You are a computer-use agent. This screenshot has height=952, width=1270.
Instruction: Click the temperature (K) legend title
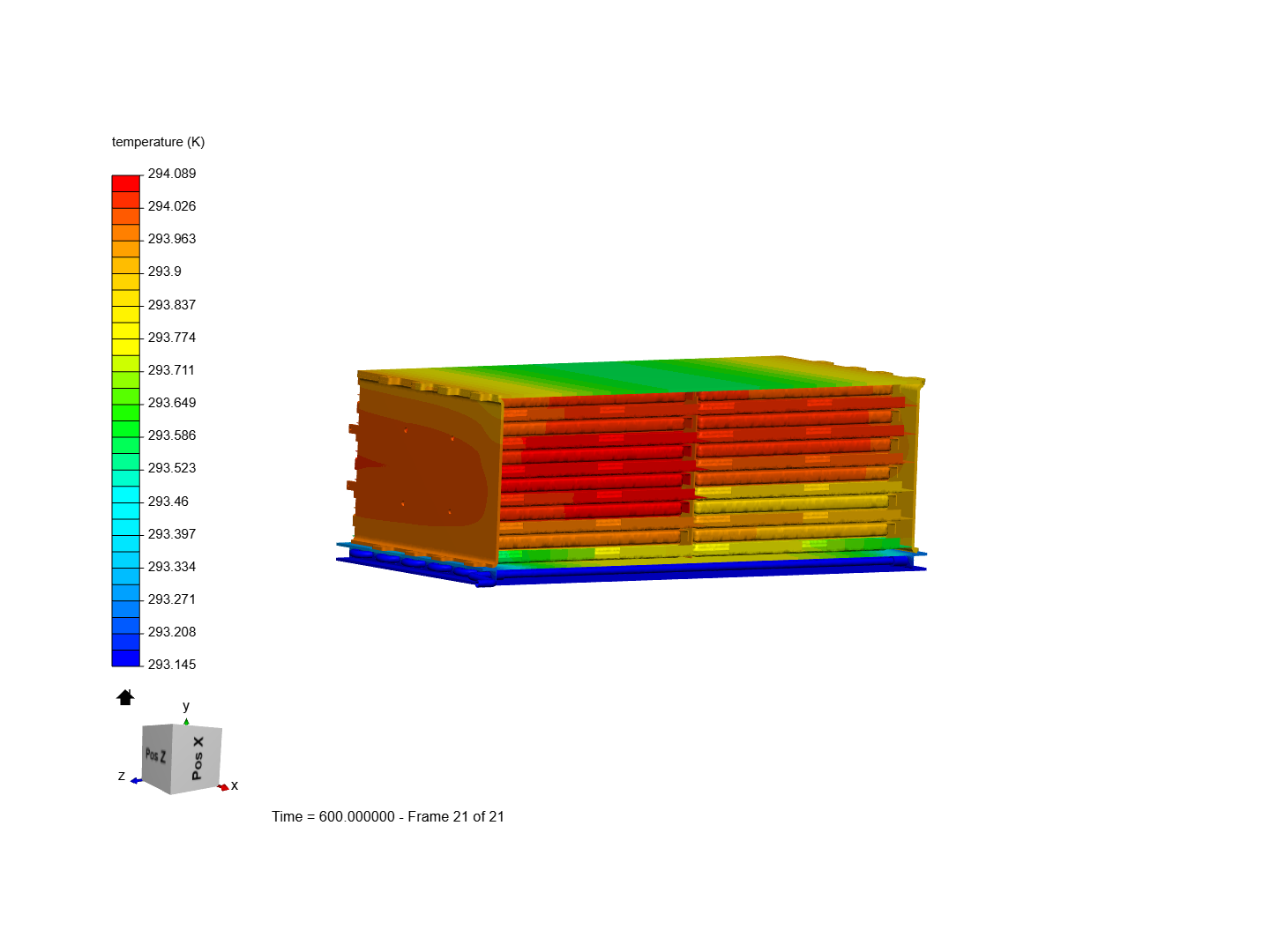[158, 142]
